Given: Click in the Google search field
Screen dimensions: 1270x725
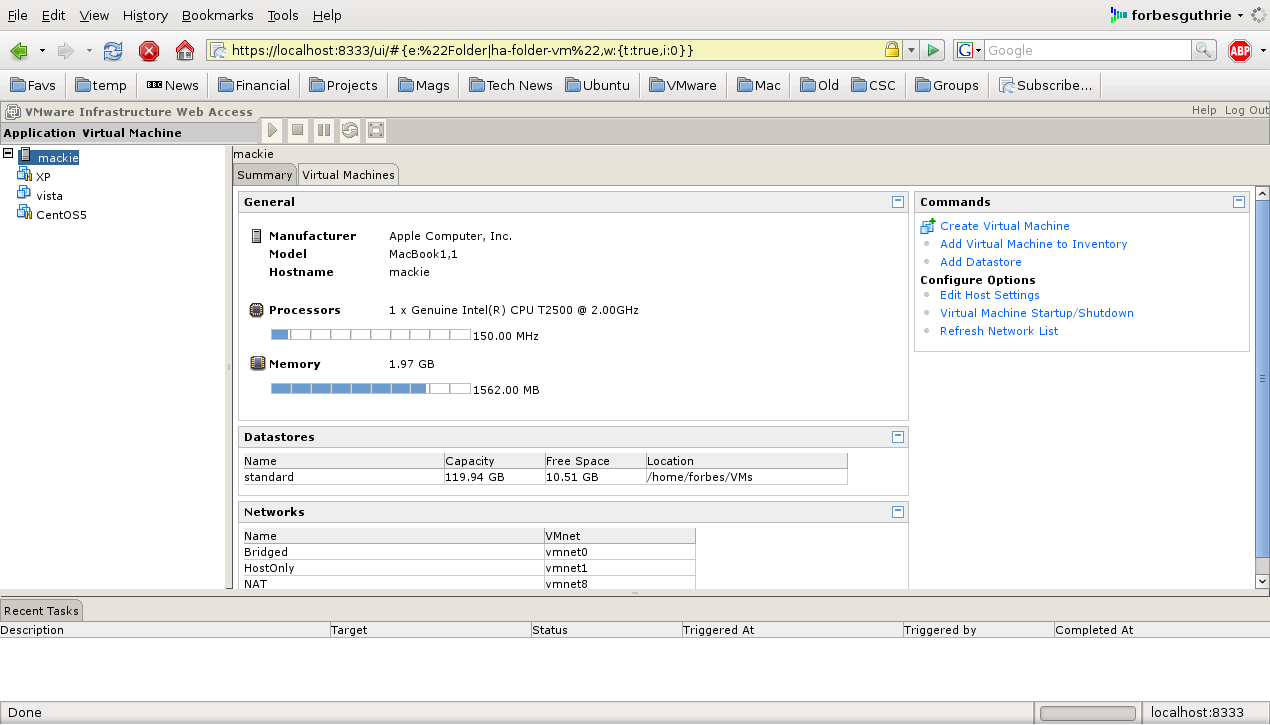Looking at the screenshot, I should point(1088,50).
